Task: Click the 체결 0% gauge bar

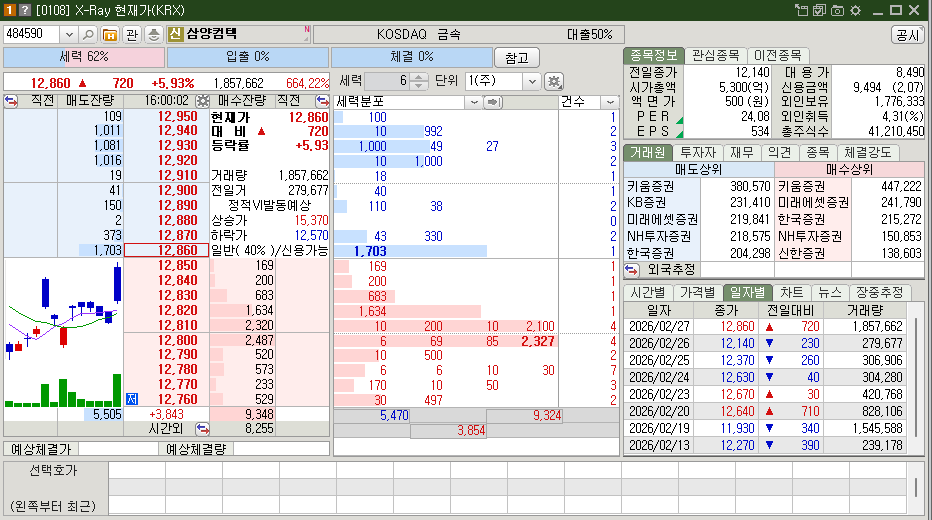Action: (412, 57)
